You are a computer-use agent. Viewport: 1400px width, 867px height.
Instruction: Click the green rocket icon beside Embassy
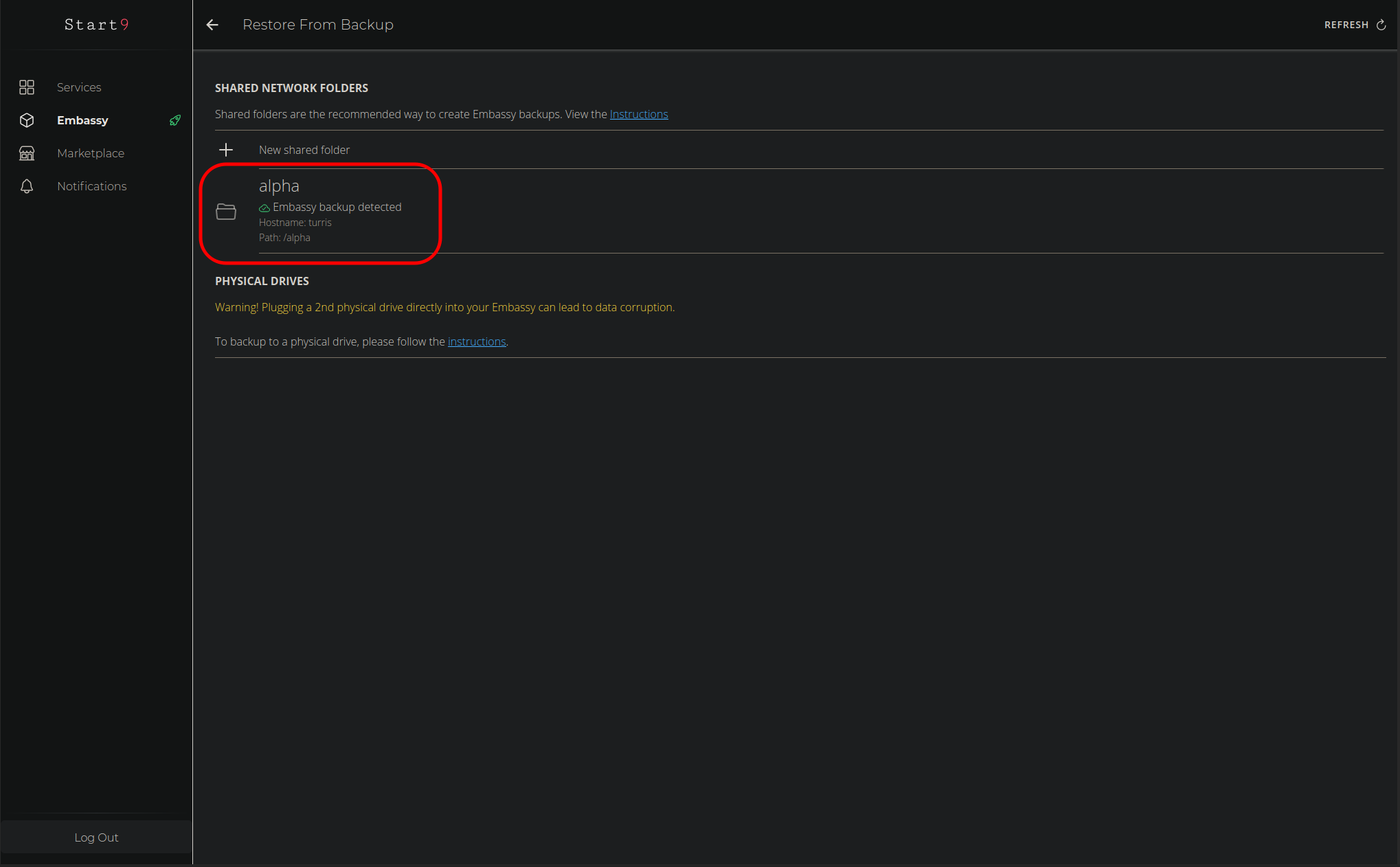(175, 120)
